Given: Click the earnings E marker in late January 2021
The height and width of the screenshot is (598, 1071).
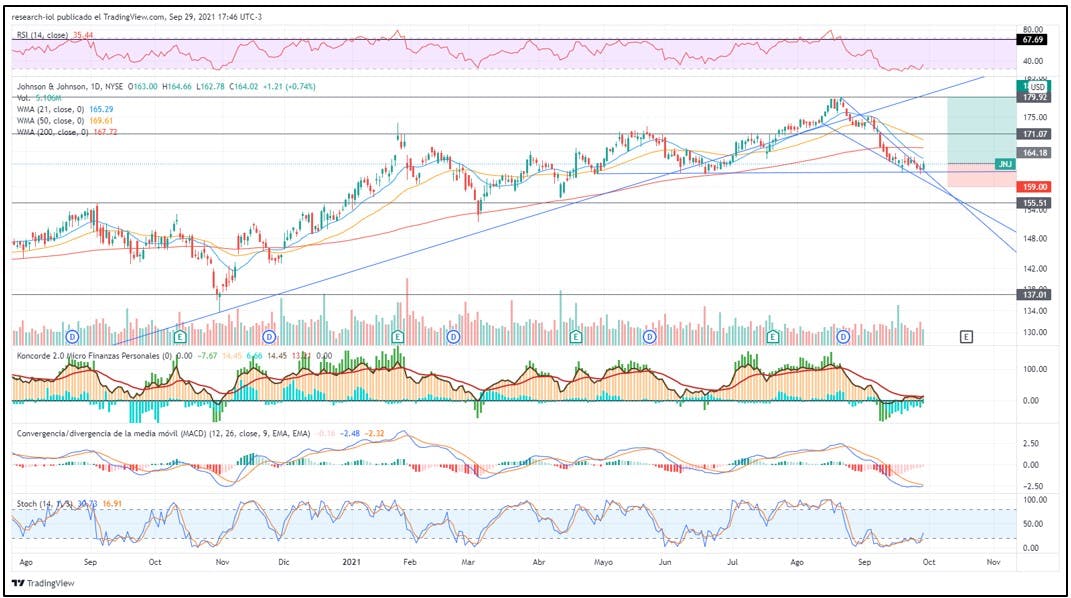Looking at the screenshot, I should click(x=398, y=337).
